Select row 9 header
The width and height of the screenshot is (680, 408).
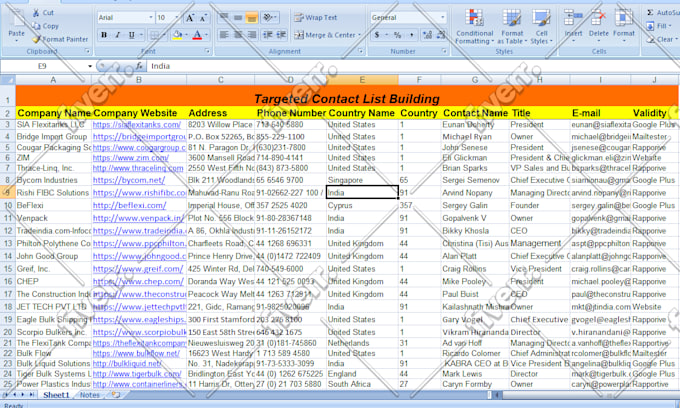coord(8,193)
